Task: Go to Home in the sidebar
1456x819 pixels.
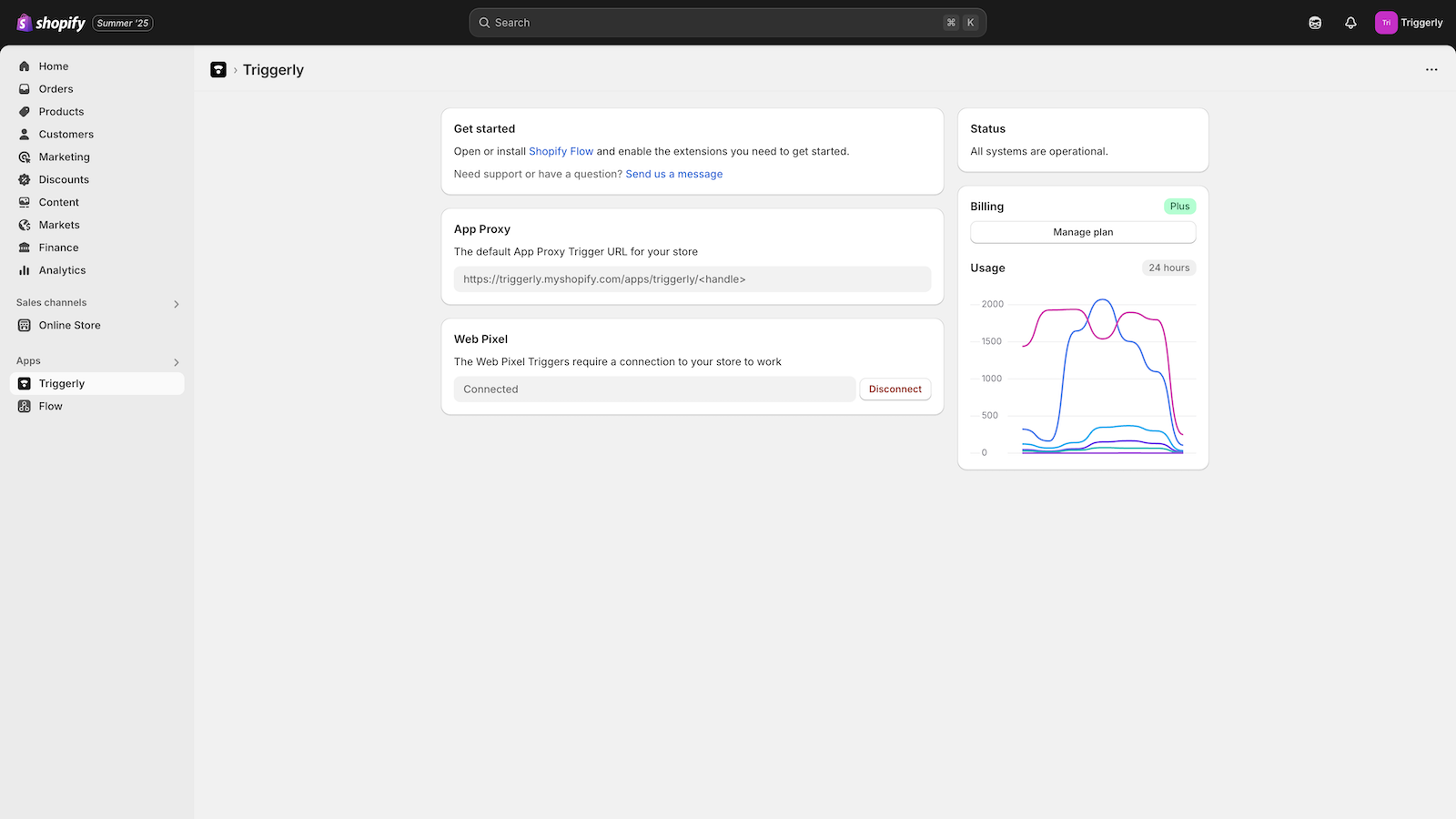Action: 96,66
